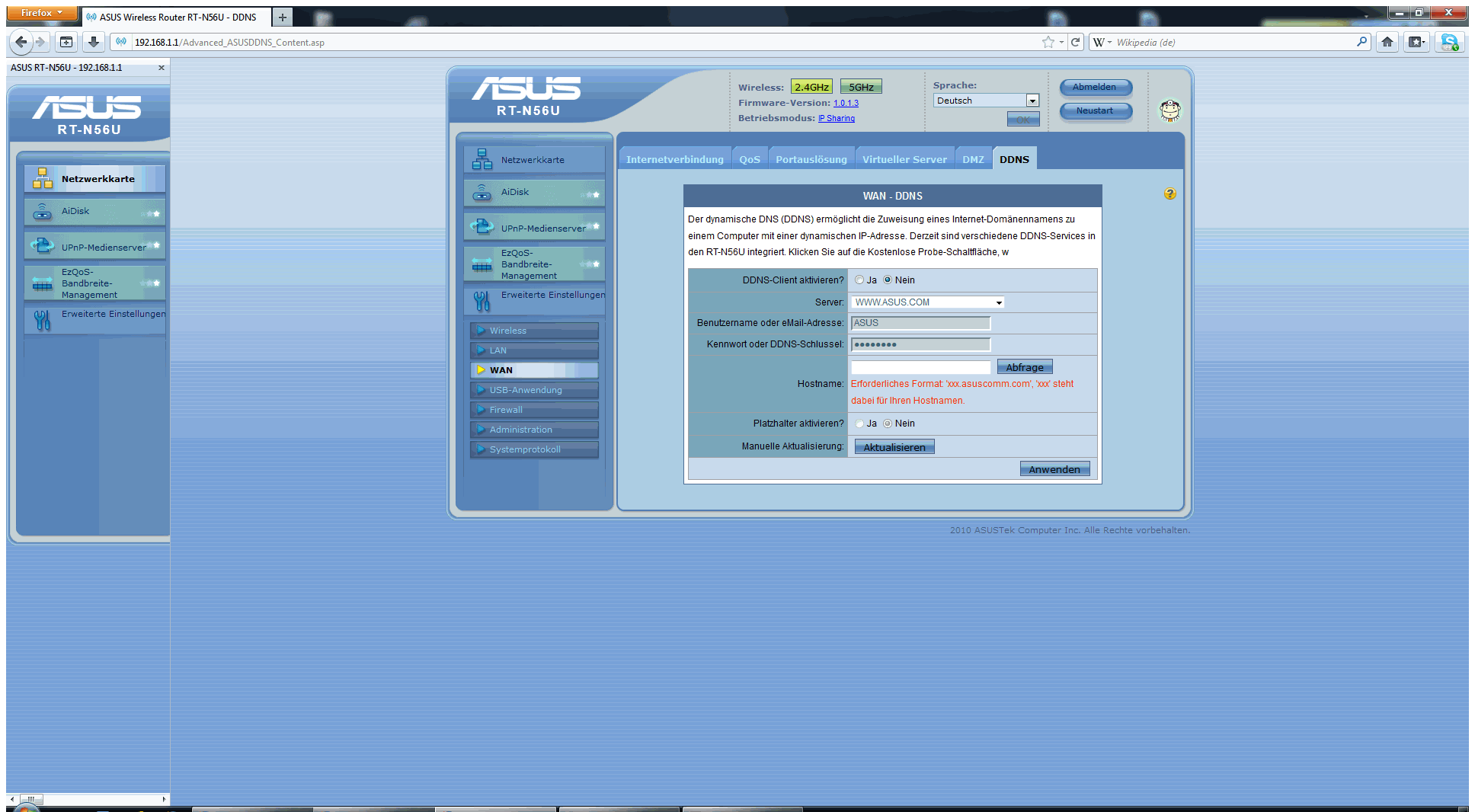Viewport: 1475px width, 812px height.
Task: Click the Skype toolbar extension icon
Action: (1449, 42)
